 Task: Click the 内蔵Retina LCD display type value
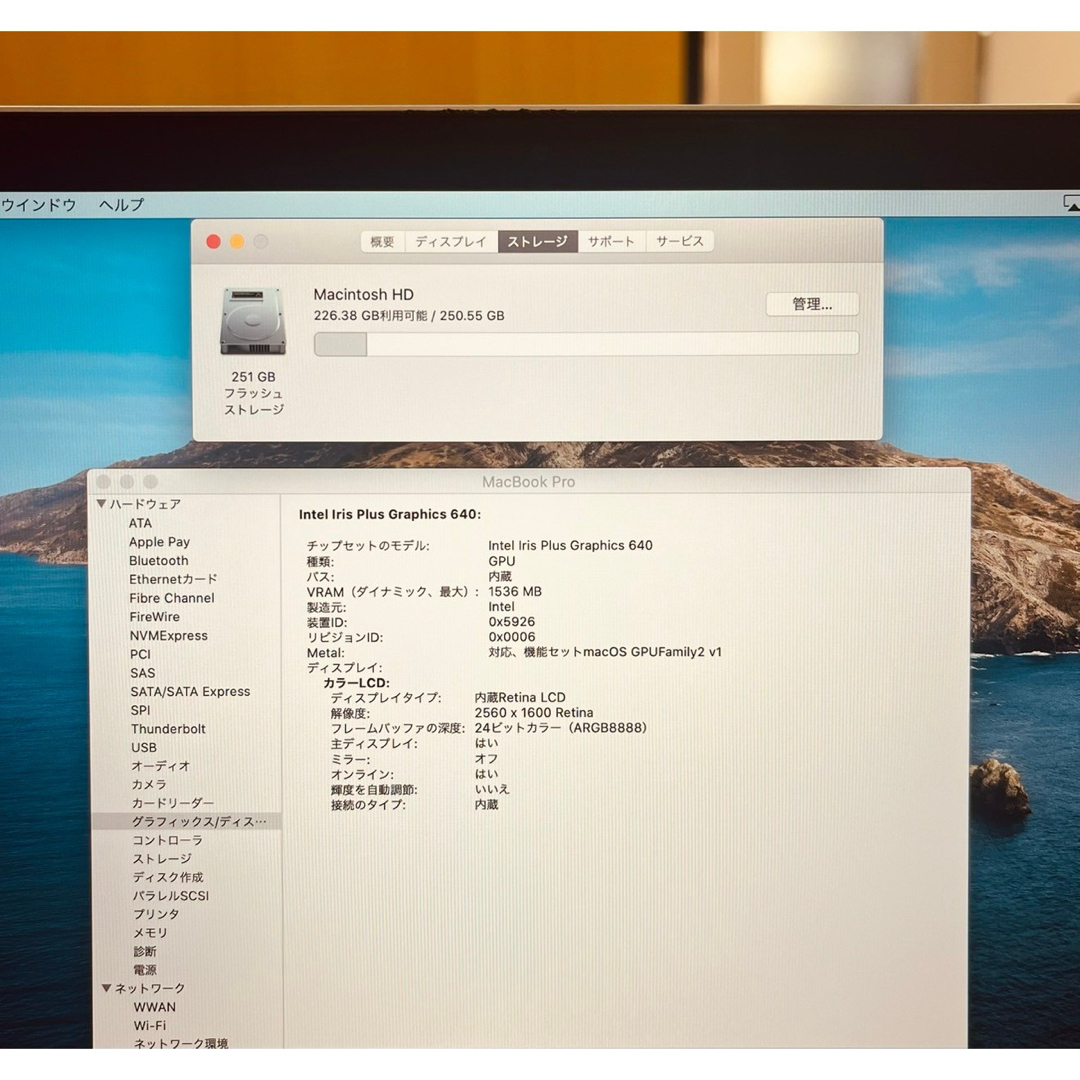pyautogui.click(x=520, y=698)
